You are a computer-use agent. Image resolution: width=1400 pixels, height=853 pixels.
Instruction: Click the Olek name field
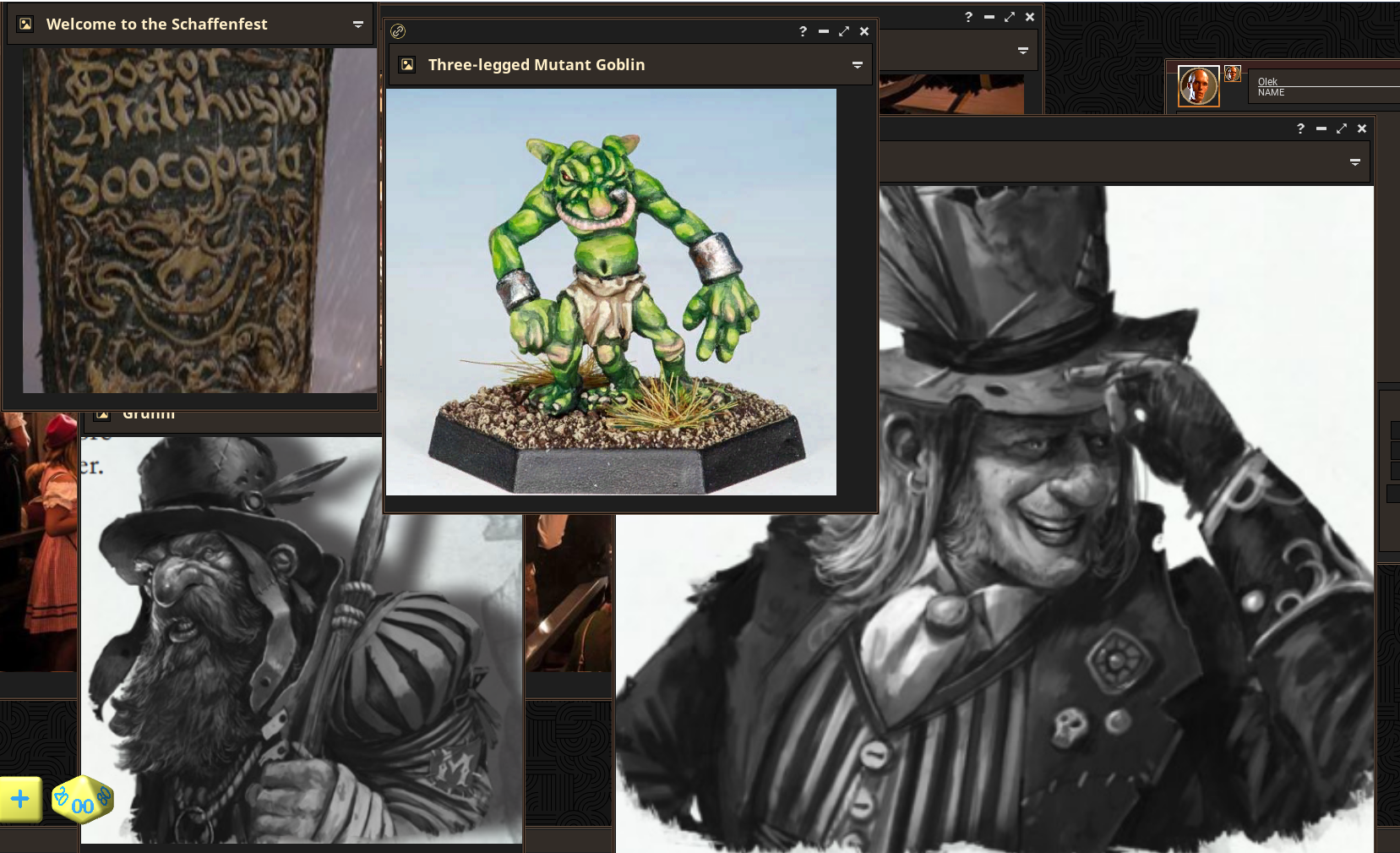click(x=1327, y=82)
